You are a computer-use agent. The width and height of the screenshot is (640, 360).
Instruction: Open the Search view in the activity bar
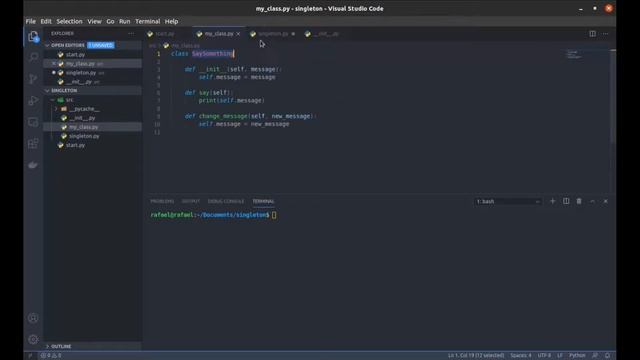(33, 57)
